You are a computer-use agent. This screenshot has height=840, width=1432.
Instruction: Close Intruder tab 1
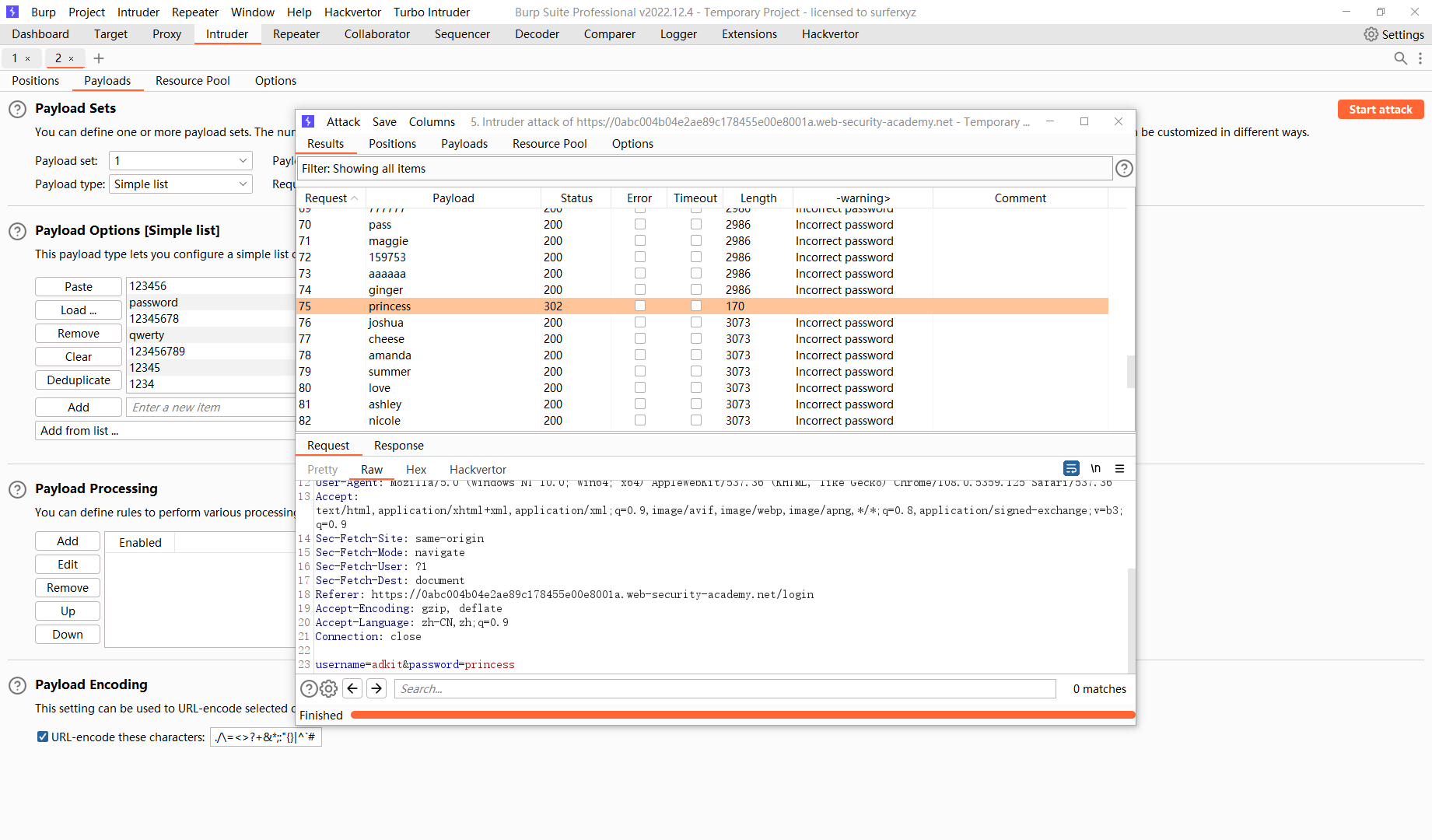(x=27, y=58)
